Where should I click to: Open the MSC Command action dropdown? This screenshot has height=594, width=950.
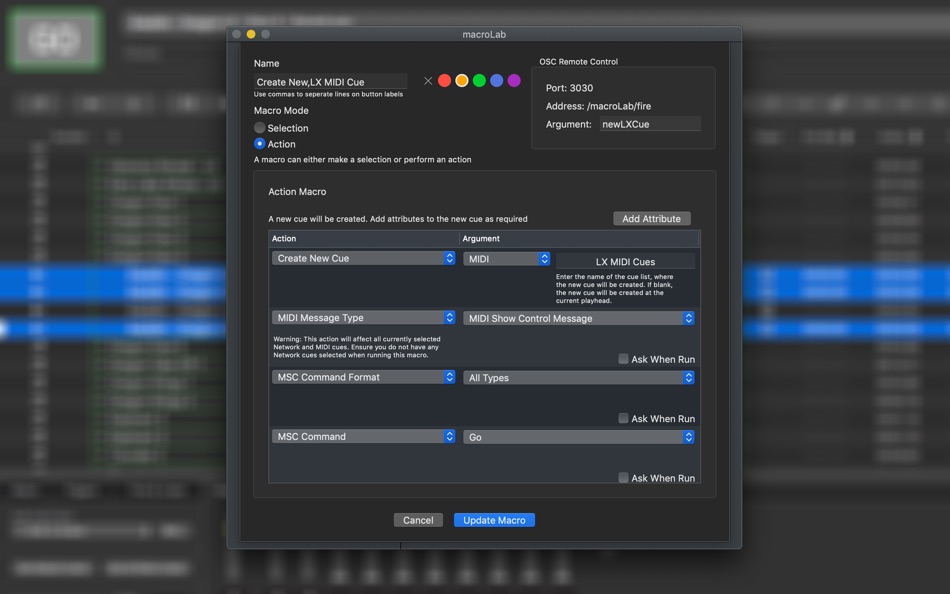[364, 436]
